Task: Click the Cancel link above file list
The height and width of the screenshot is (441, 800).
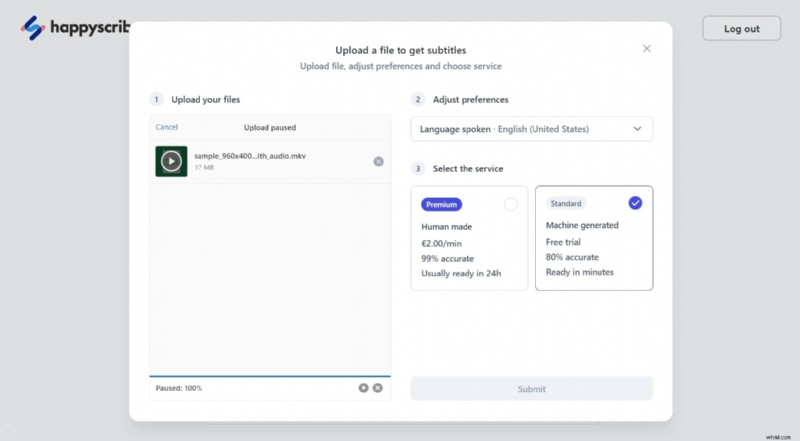Action: 167,127
